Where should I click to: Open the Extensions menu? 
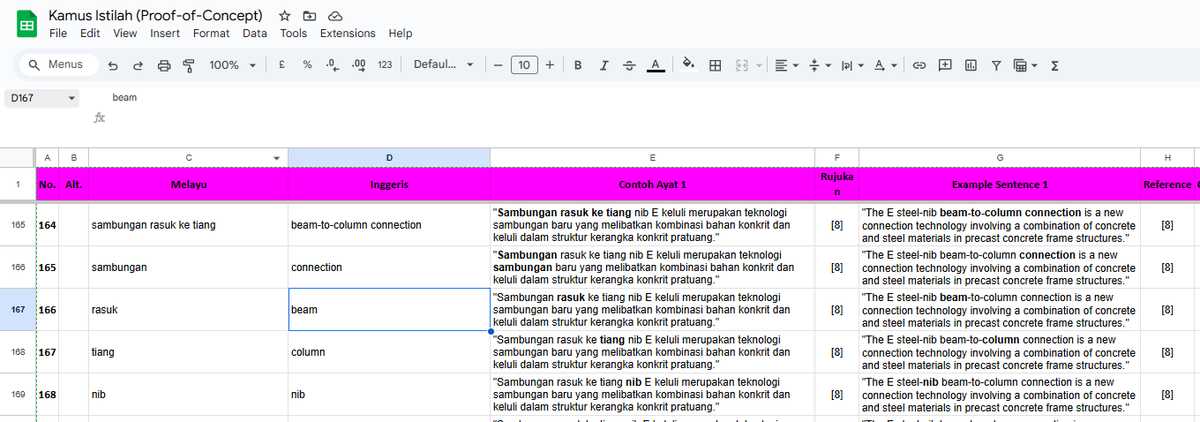(x=348, y=33)
